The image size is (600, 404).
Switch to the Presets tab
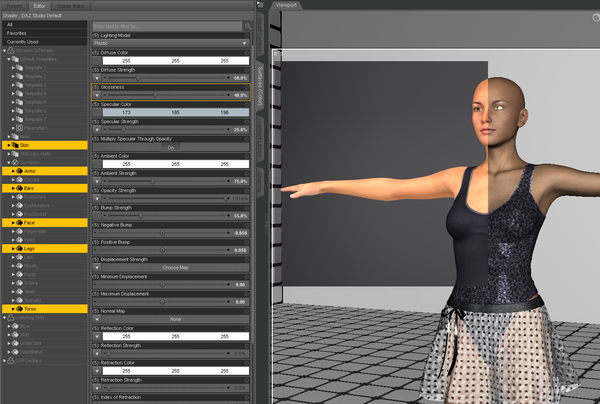15,6
